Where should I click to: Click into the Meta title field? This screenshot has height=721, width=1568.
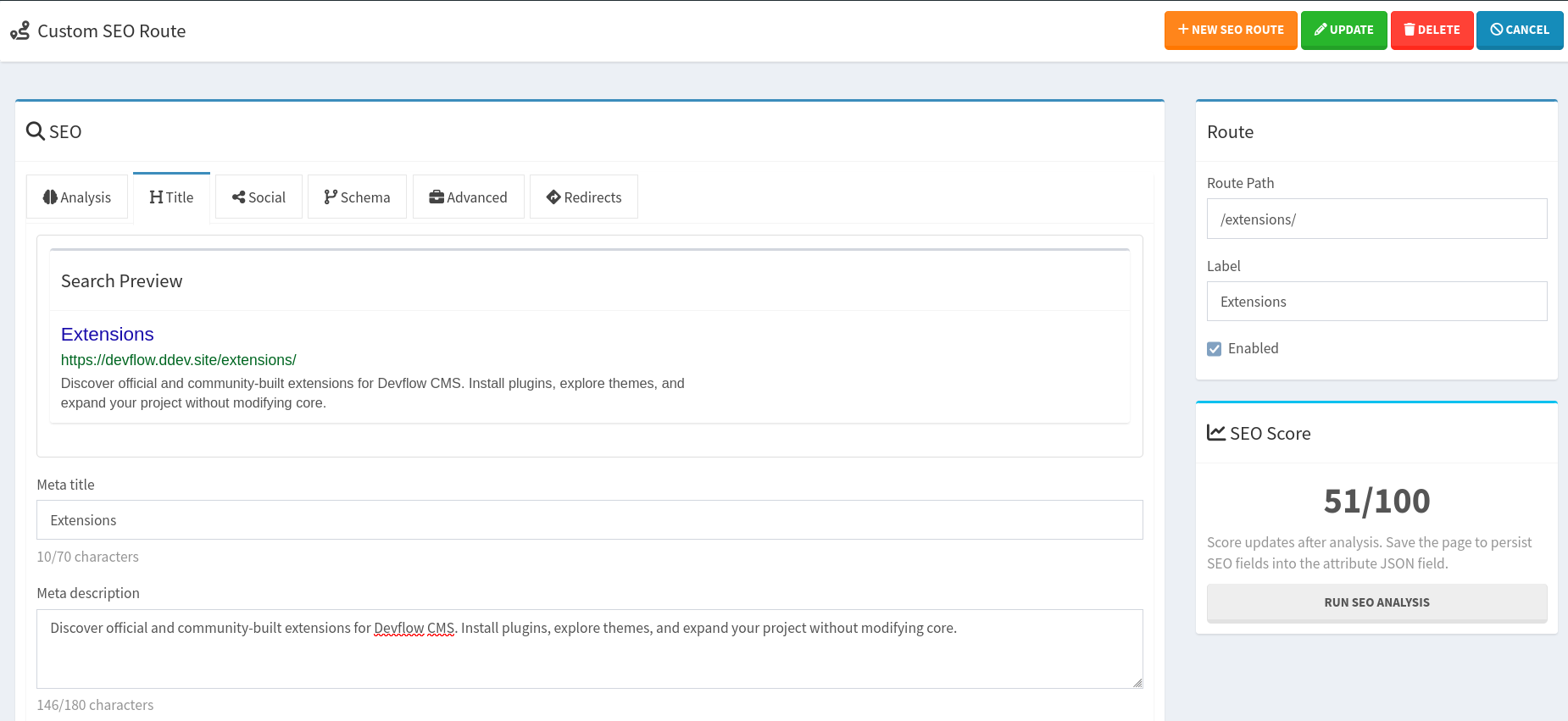(589, 519)
